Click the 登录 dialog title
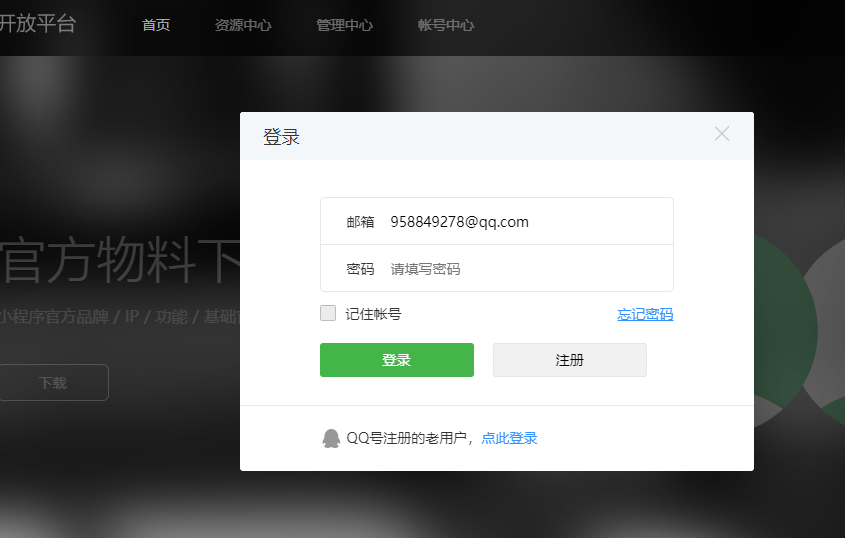 click(x=281, y=137)
